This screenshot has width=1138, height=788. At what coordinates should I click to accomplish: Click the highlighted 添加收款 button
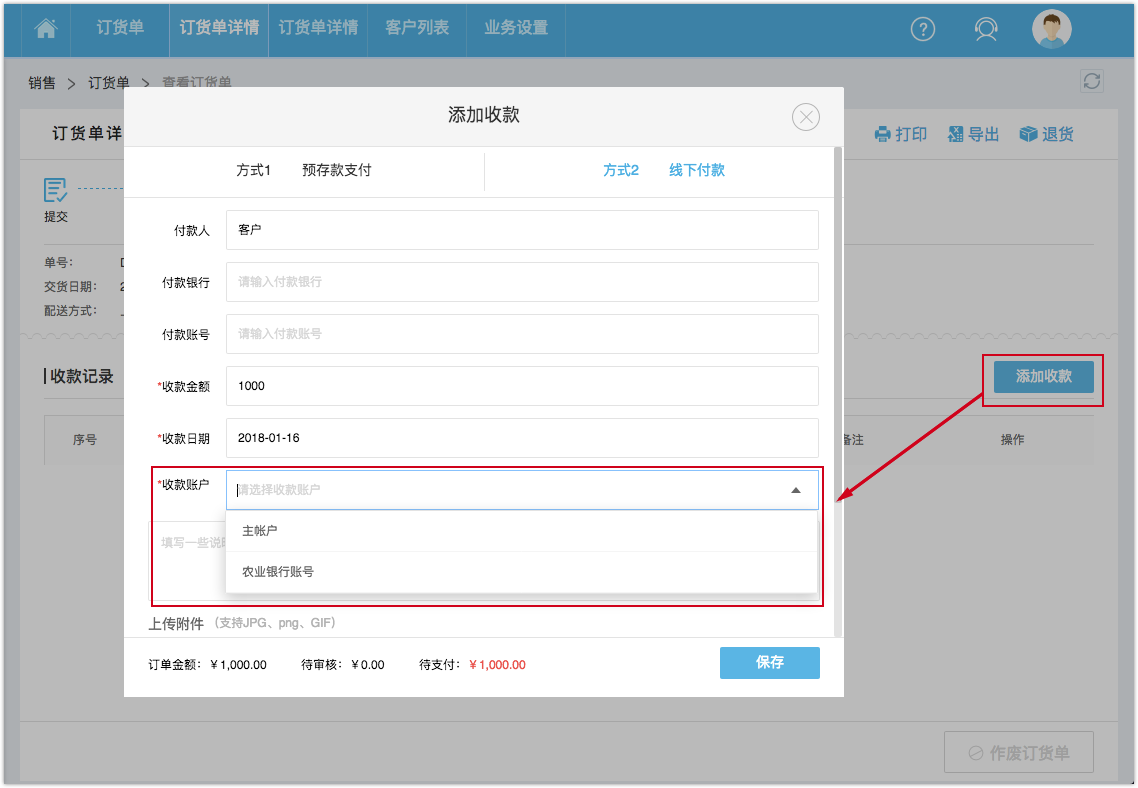click(x=1042, y=377)
